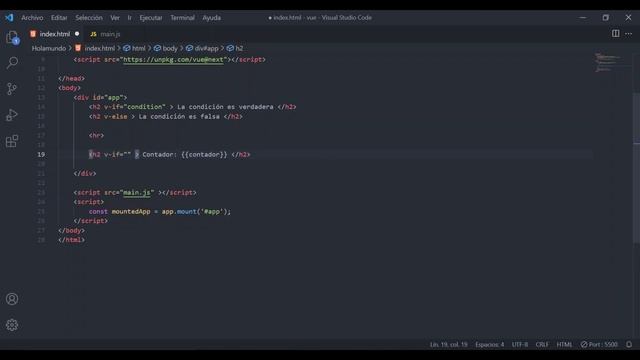Click the closing html tag
Image resolution: width=640 pixels, height=360 pixels.
click(x=71, y=240)
